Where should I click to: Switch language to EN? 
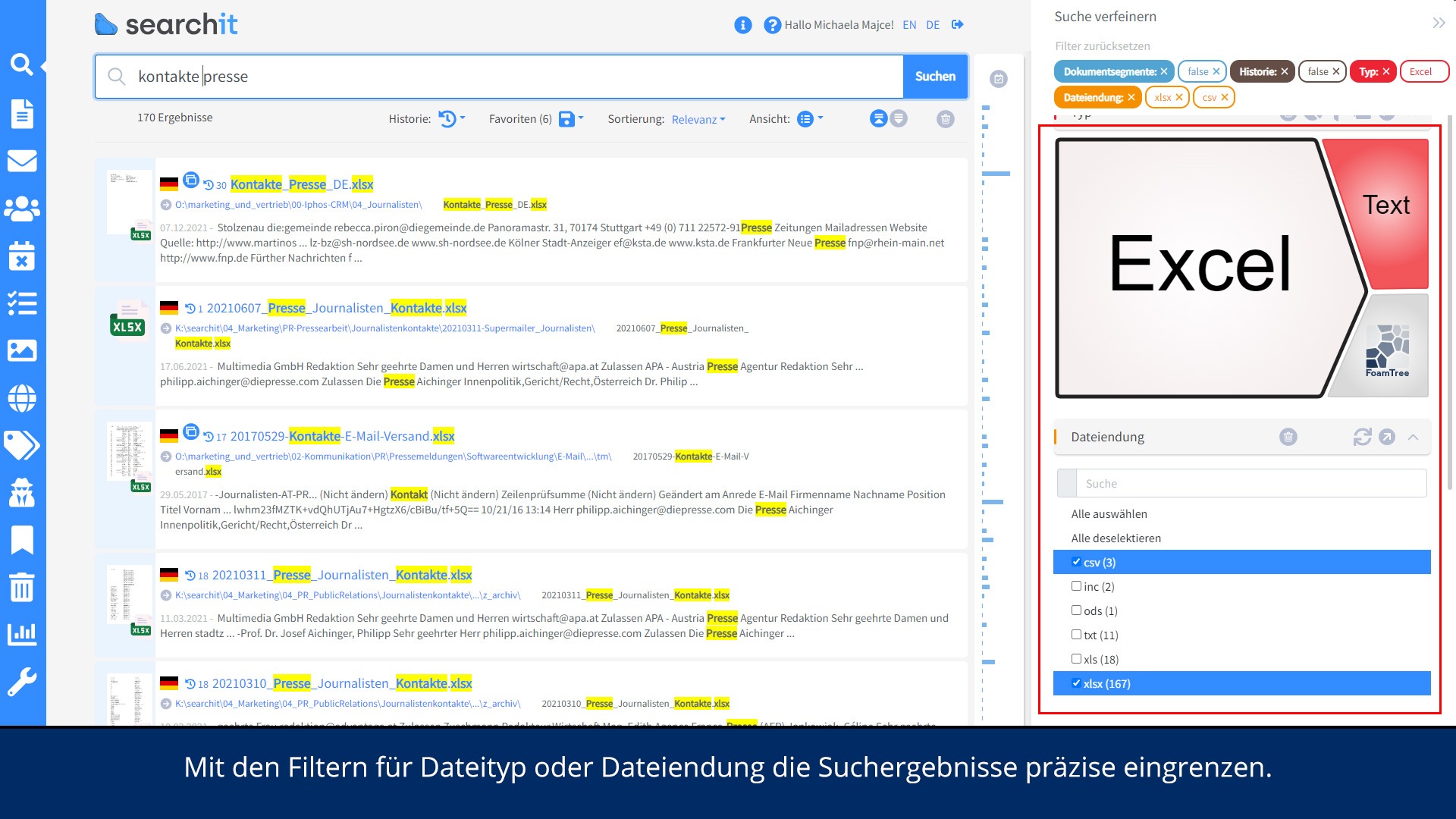909,25
